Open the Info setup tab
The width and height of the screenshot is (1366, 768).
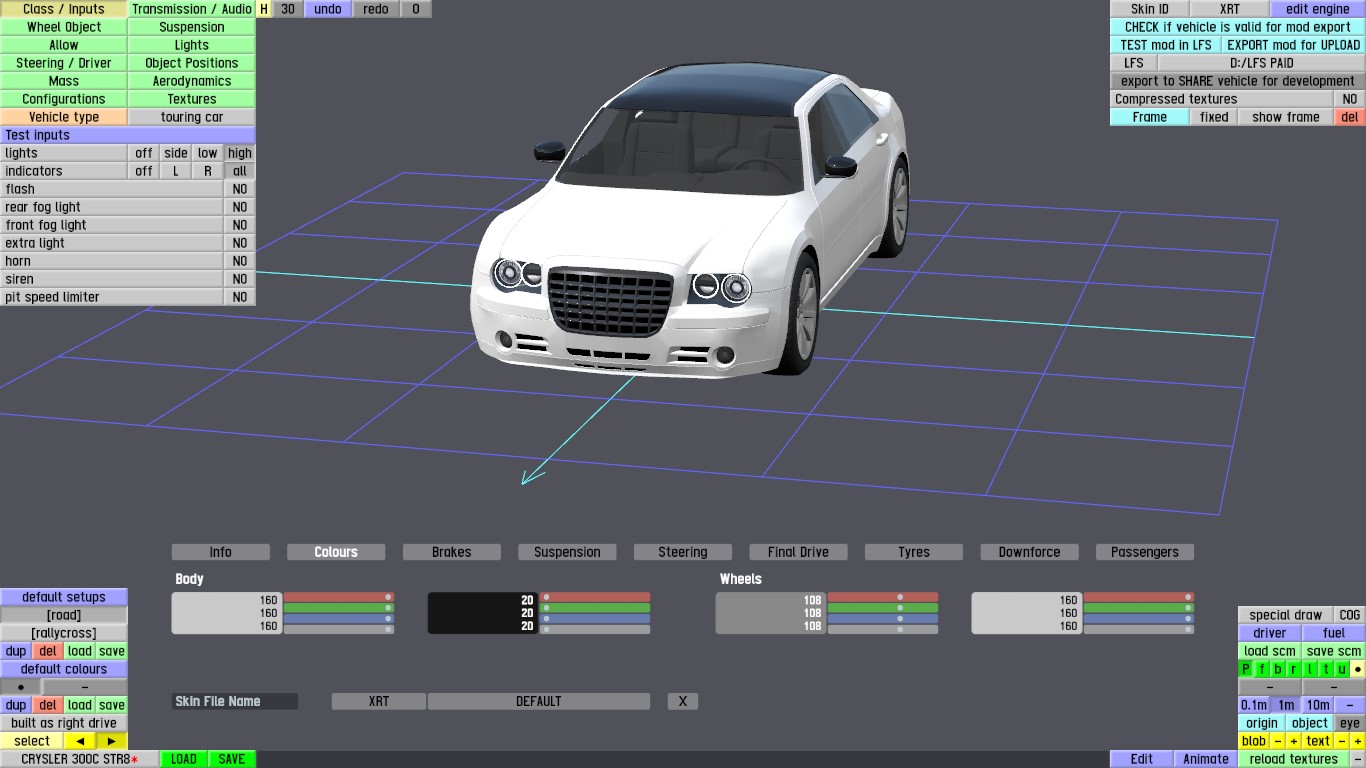point(221,552)
